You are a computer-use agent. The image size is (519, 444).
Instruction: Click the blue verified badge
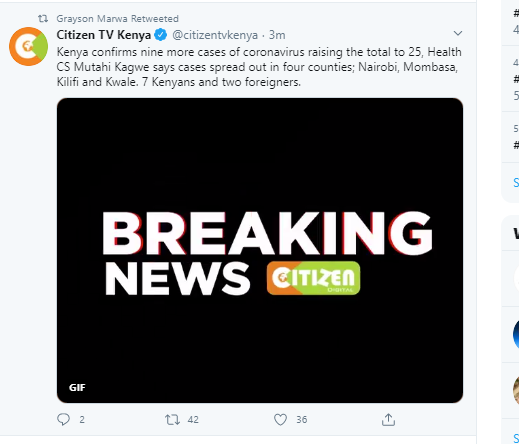click(161, 35)
